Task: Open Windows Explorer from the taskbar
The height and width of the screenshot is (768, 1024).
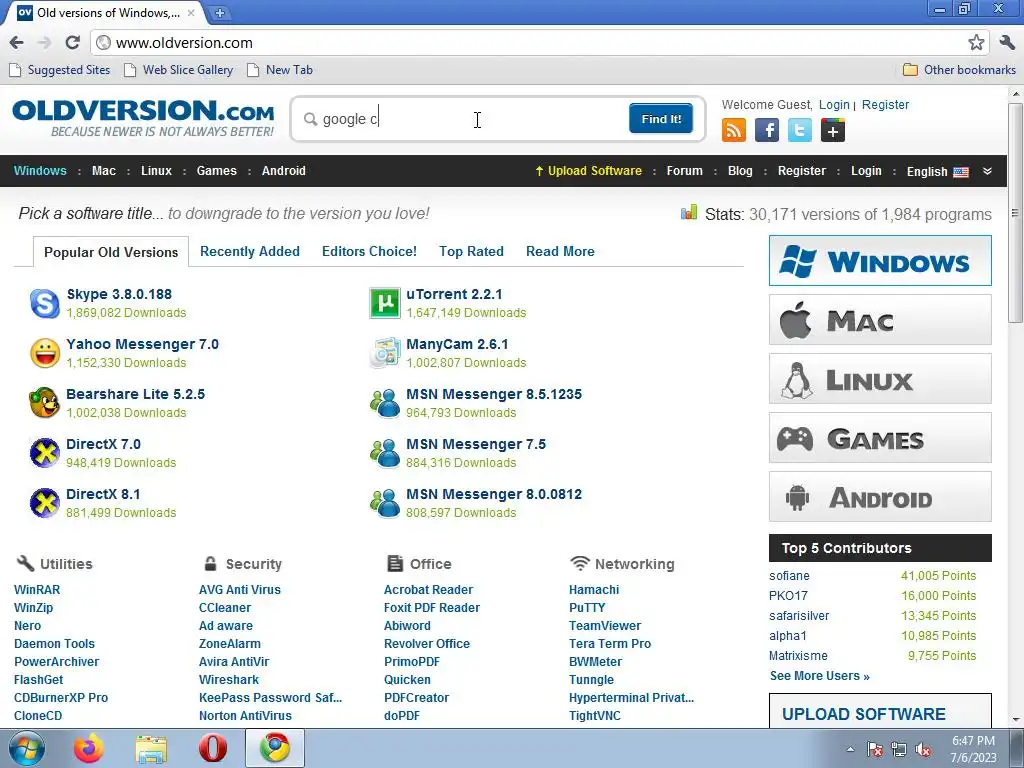Action: tap(151, 748)
